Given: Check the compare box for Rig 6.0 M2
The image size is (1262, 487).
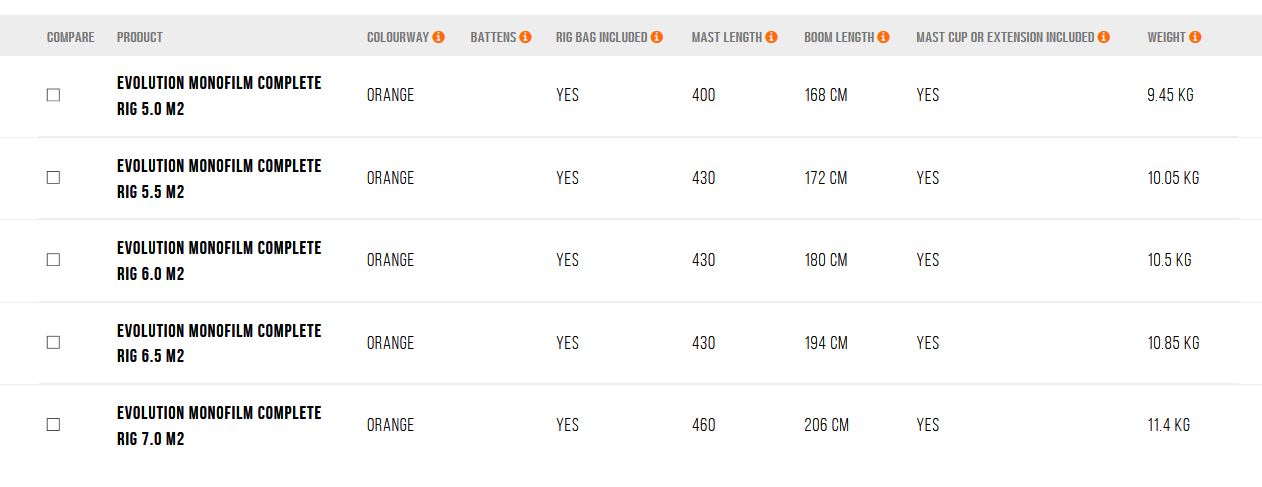Looking at the screenshot, I should tap(54, 260).
